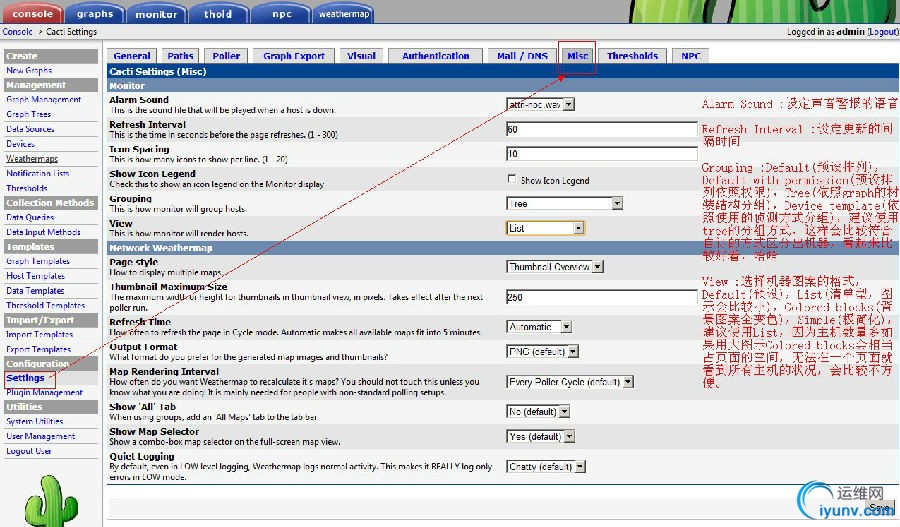Click the Thumbnail Maximum Size input field
This screenshot has height=527, width=900.
coord(602,297)
